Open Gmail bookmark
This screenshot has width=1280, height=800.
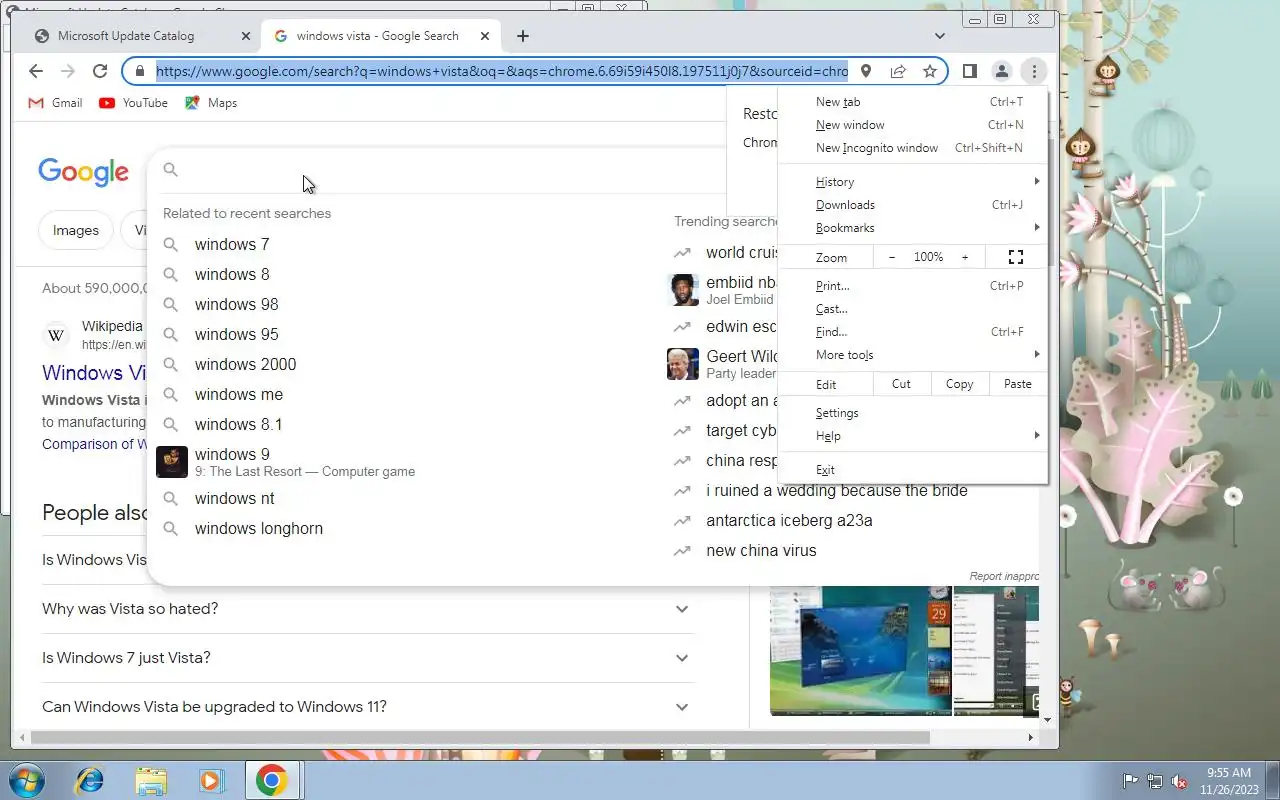coord(55,103)
